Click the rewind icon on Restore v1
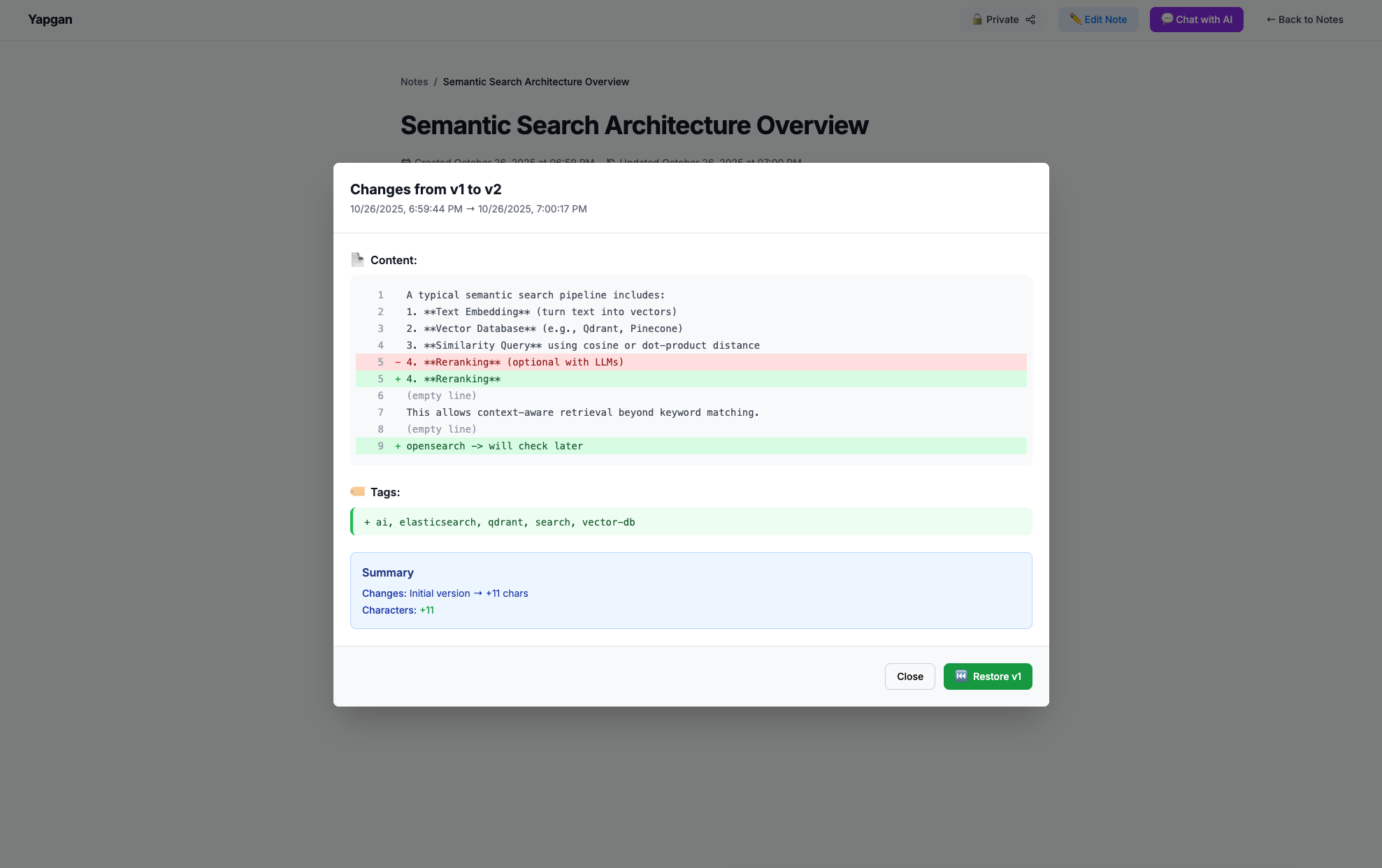This screenshot has width=1382, height=868. 961,676
